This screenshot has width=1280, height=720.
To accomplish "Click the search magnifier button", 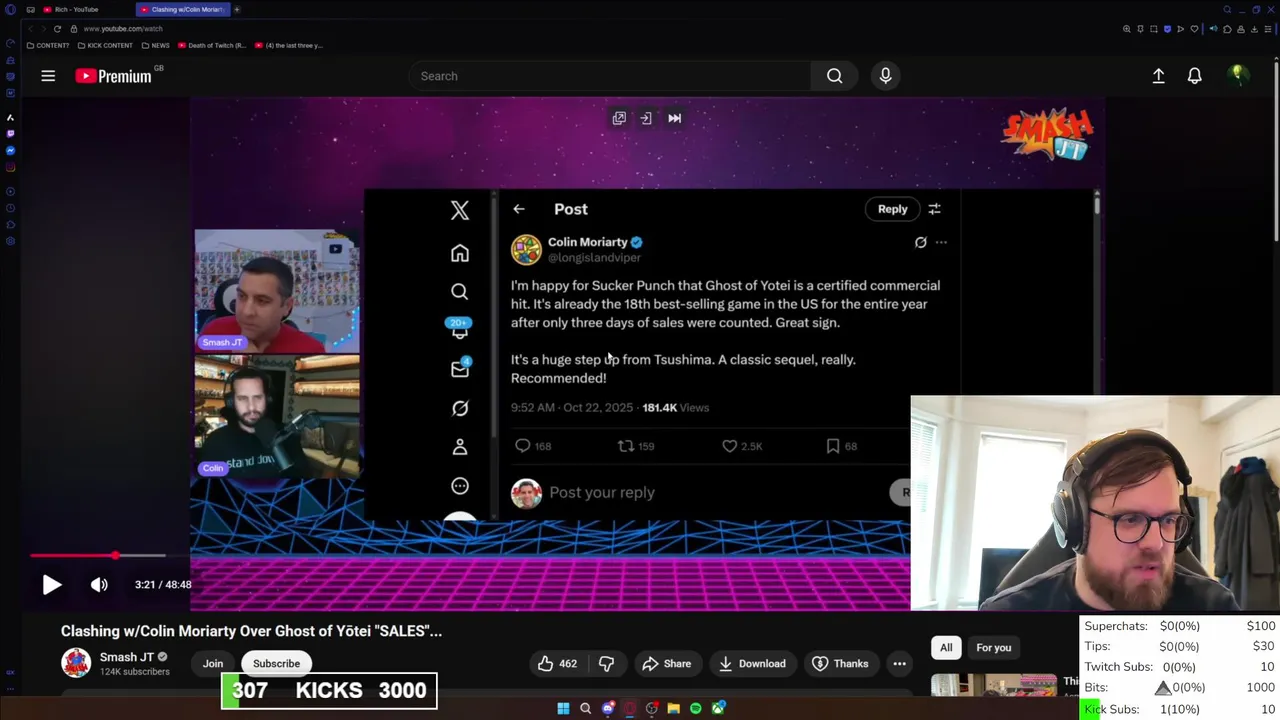I will click(x=834, y=76).
